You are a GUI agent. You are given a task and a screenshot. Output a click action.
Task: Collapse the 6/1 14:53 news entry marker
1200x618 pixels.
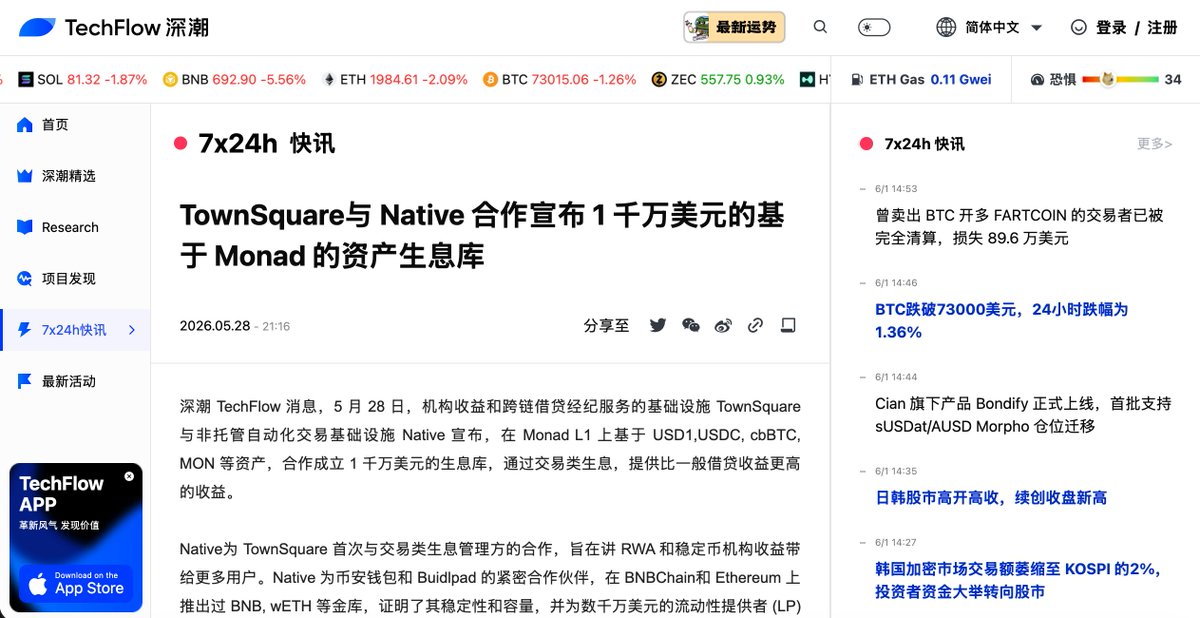[x=863, y=188]
